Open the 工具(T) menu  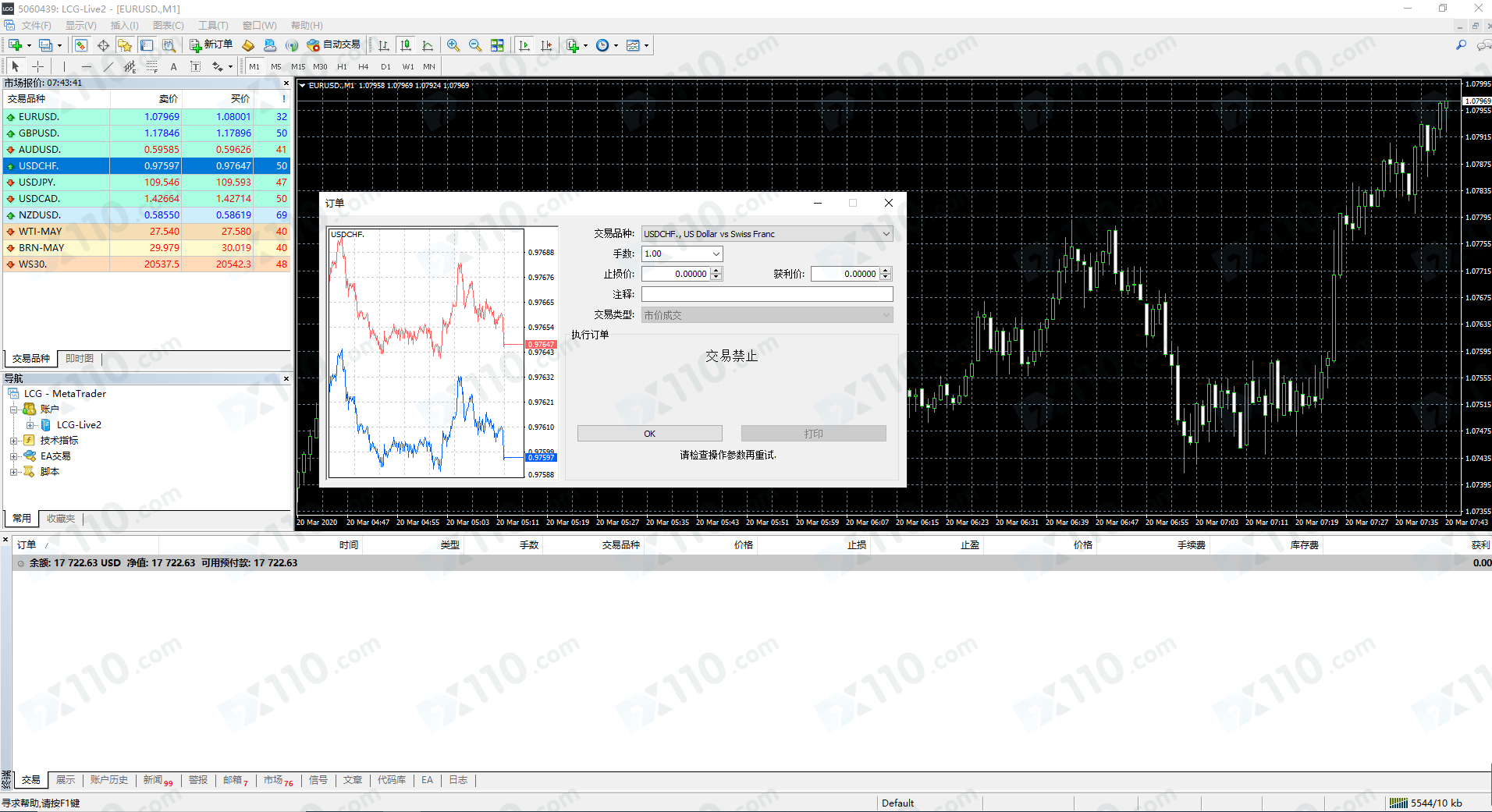[213, 26]
